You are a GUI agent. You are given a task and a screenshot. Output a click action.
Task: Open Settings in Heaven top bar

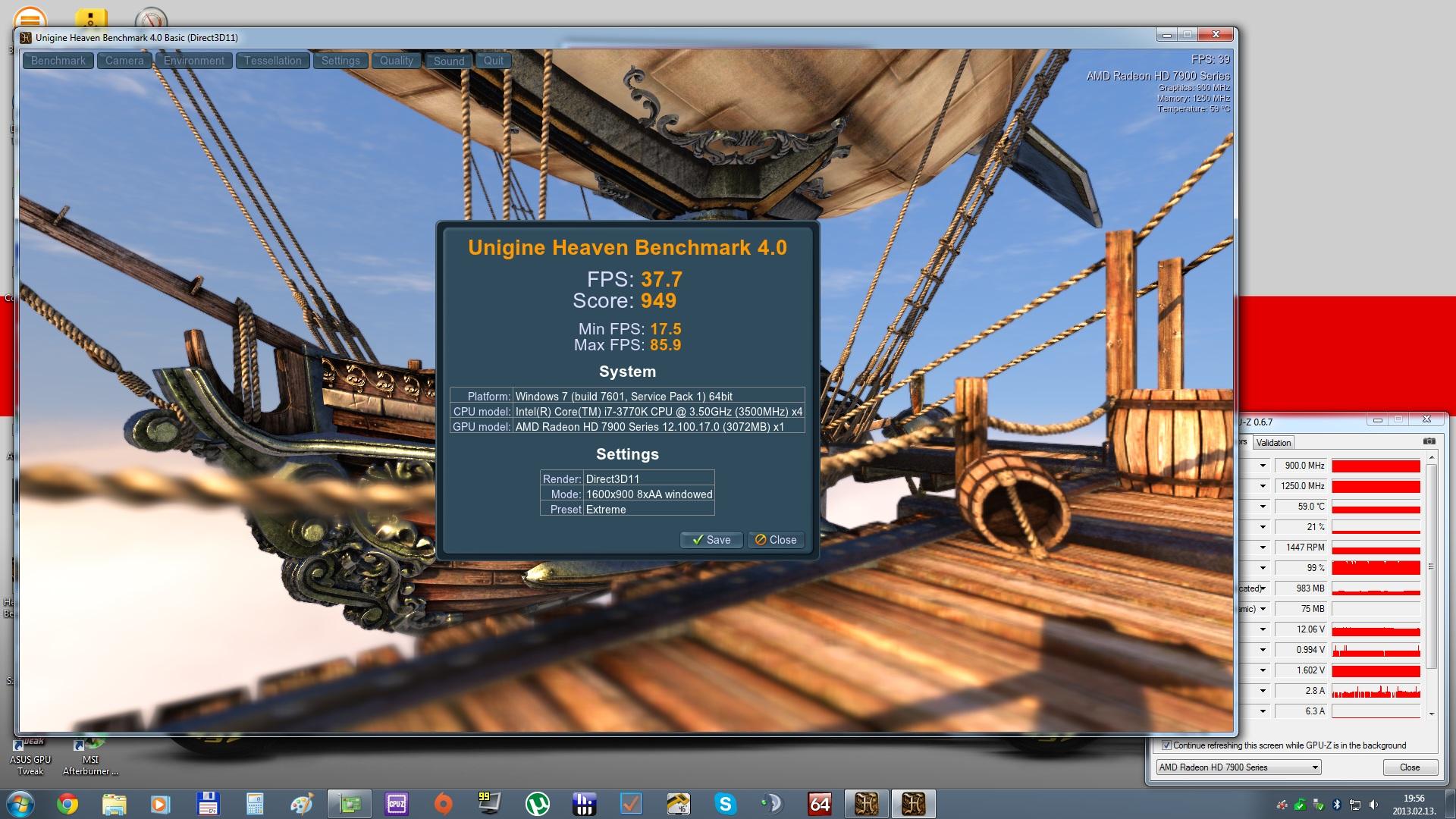pos(340,61)
